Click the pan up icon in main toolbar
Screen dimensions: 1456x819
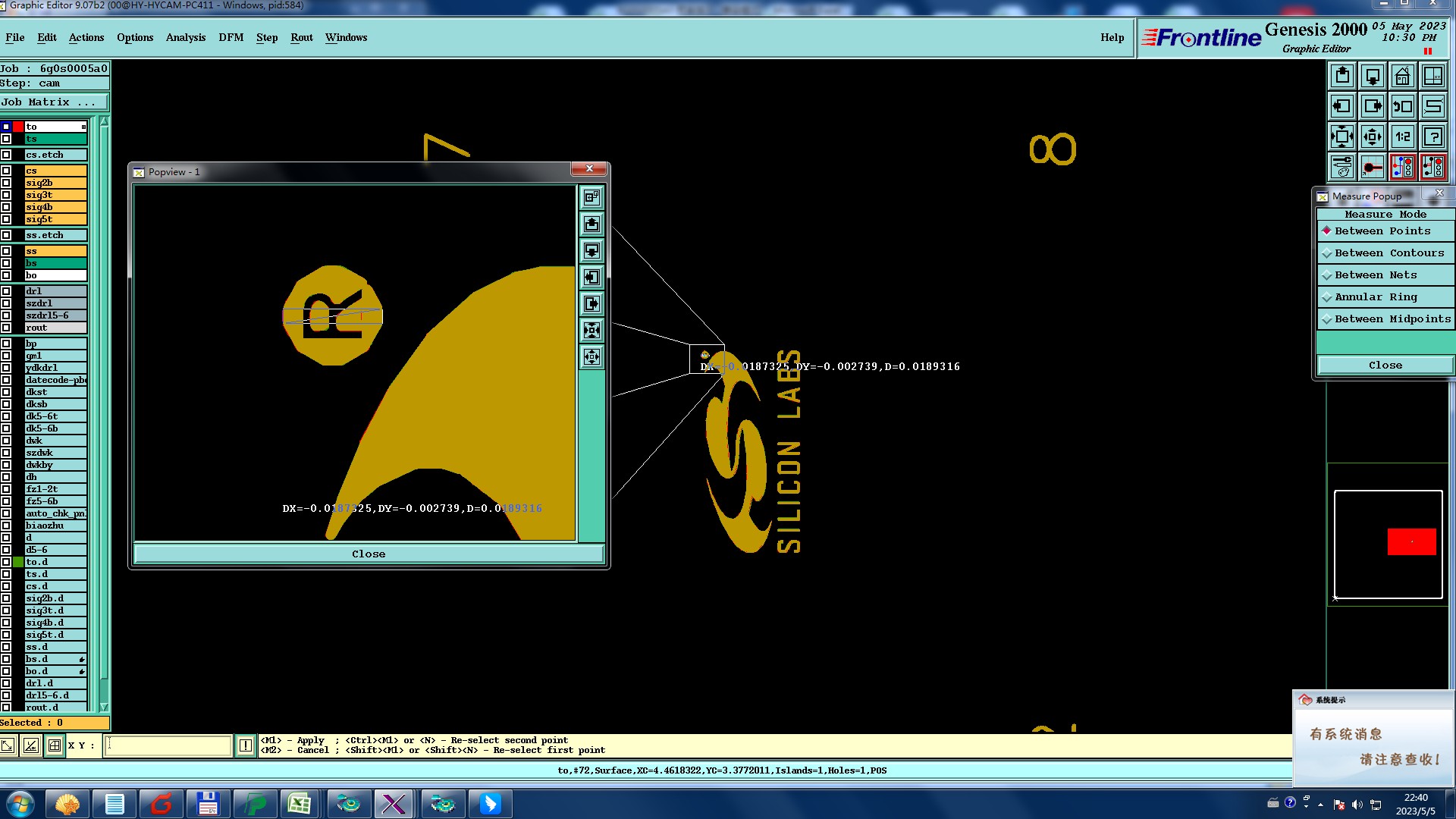pyautogui.click(x=1342, y=76)
